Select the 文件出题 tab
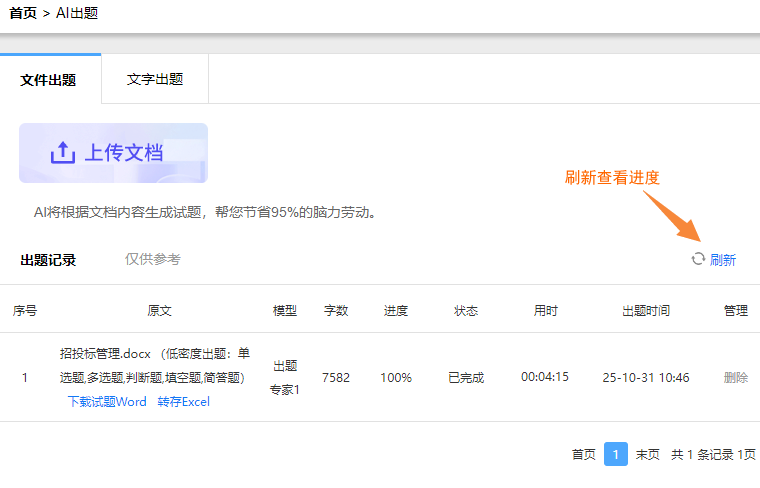The width and height of the screenshot is (760, 488). [x=48, y=79]
